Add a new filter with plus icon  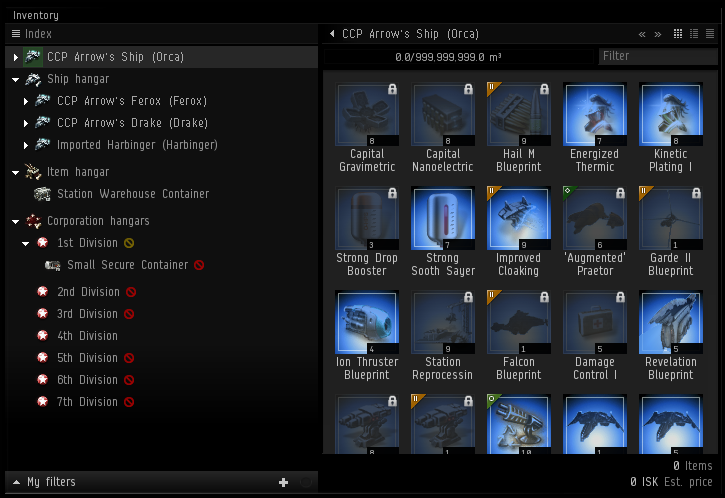[x=283, y=482]
